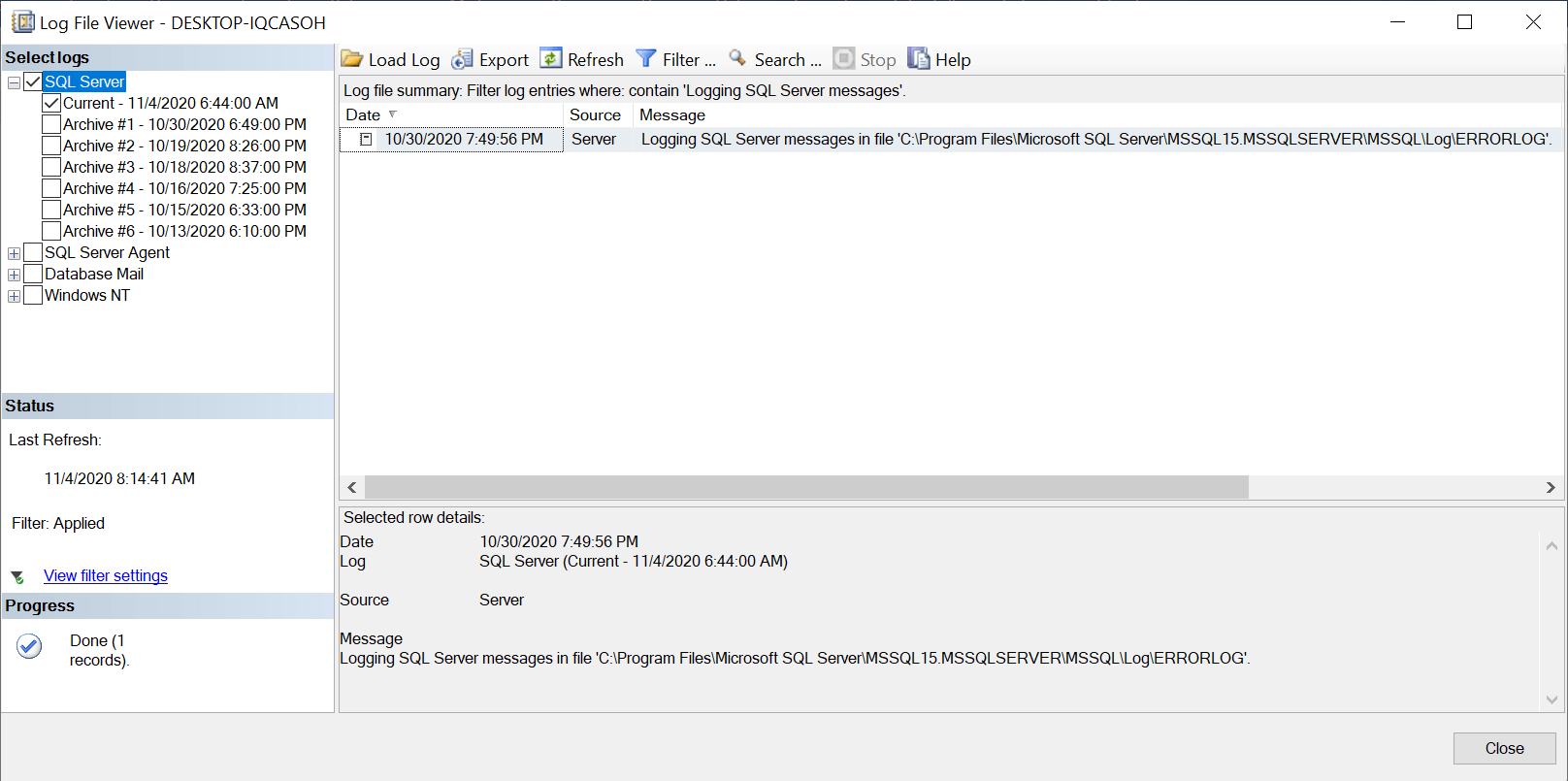
Task: Open the View filter settings link
Action: pos(106,575)
